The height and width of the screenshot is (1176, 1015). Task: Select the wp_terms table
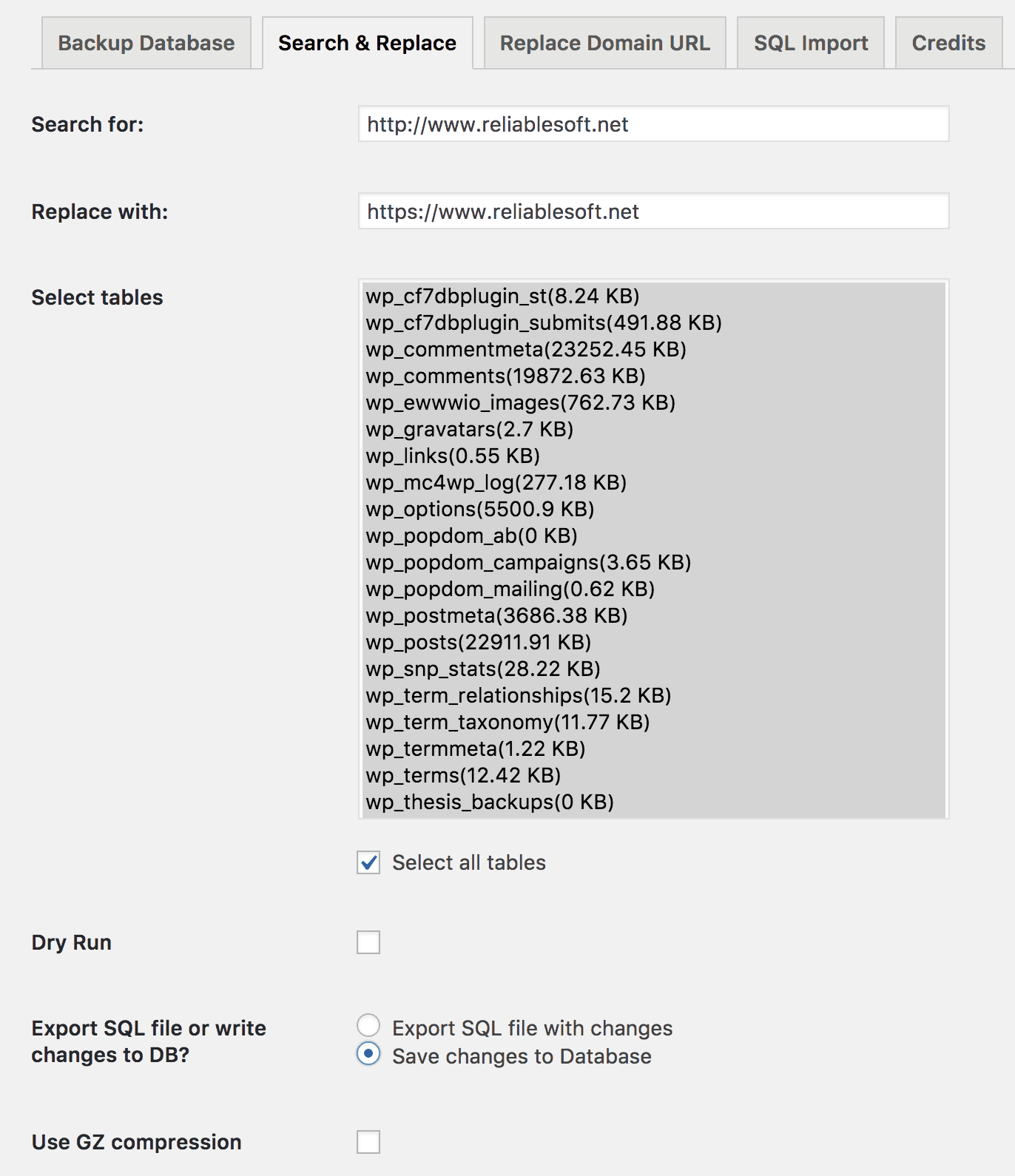coord(462,775)
